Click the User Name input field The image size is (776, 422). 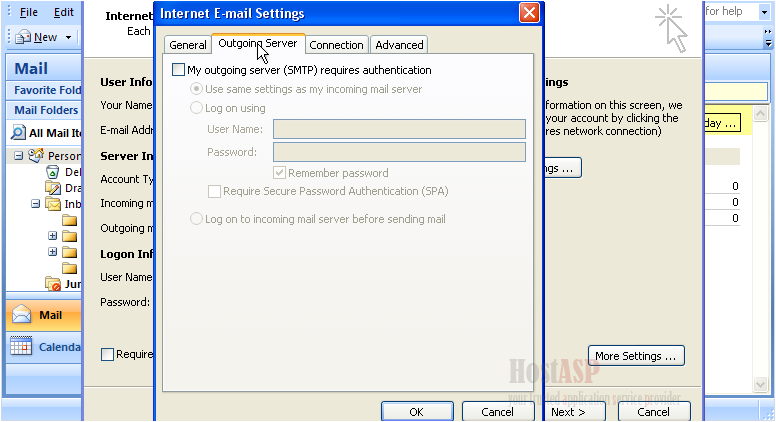point(399,129)
